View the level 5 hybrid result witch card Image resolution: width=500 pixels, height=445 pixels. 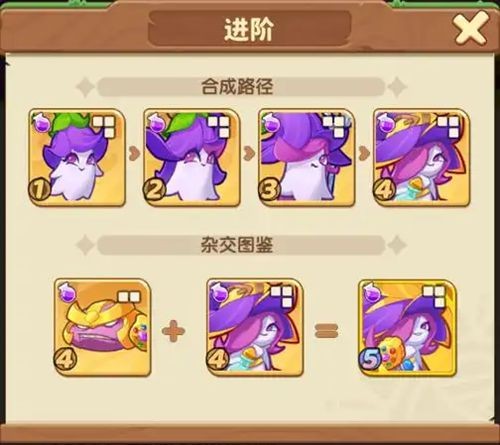[x=407, y=328]
